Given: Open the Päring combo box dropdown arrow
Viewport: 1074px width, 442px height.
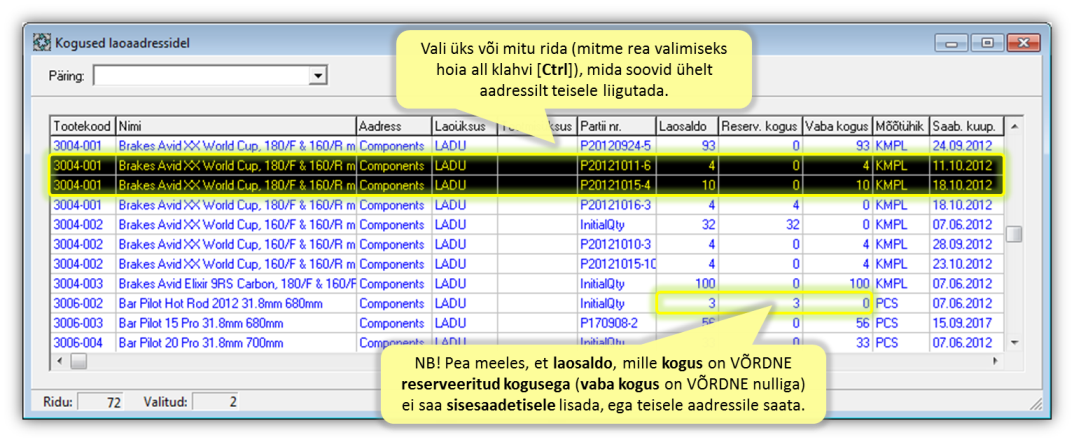Looking at the screenshot, I should (x=317, y=76).
